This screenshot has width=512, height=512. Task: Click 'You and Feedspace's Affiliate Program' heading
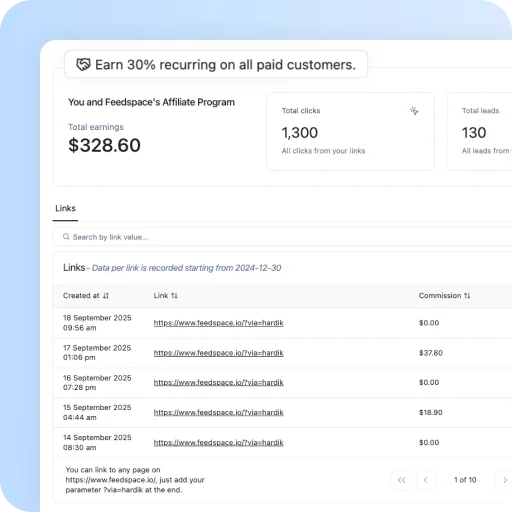151,102
